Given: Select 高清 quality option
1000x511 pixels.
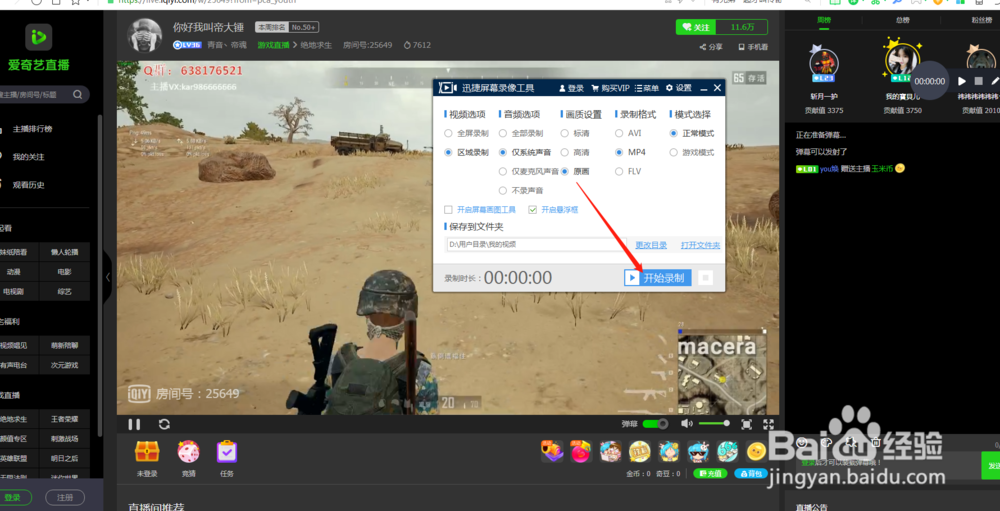Looking at the screenshot, I should point(575,152).
